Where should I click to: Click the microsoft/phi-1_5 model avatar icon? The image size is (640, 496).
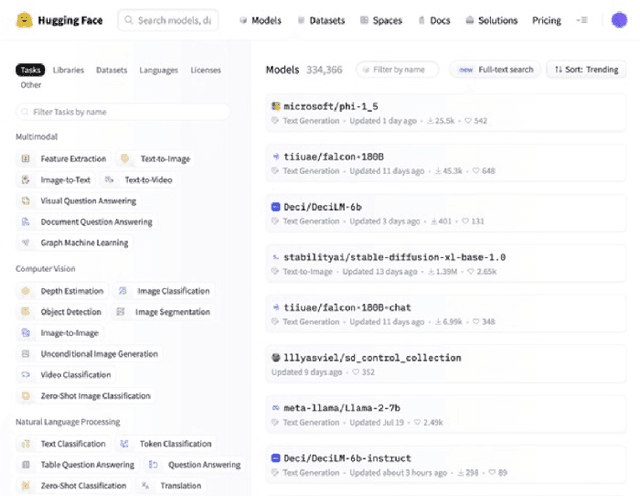point(276,106)
